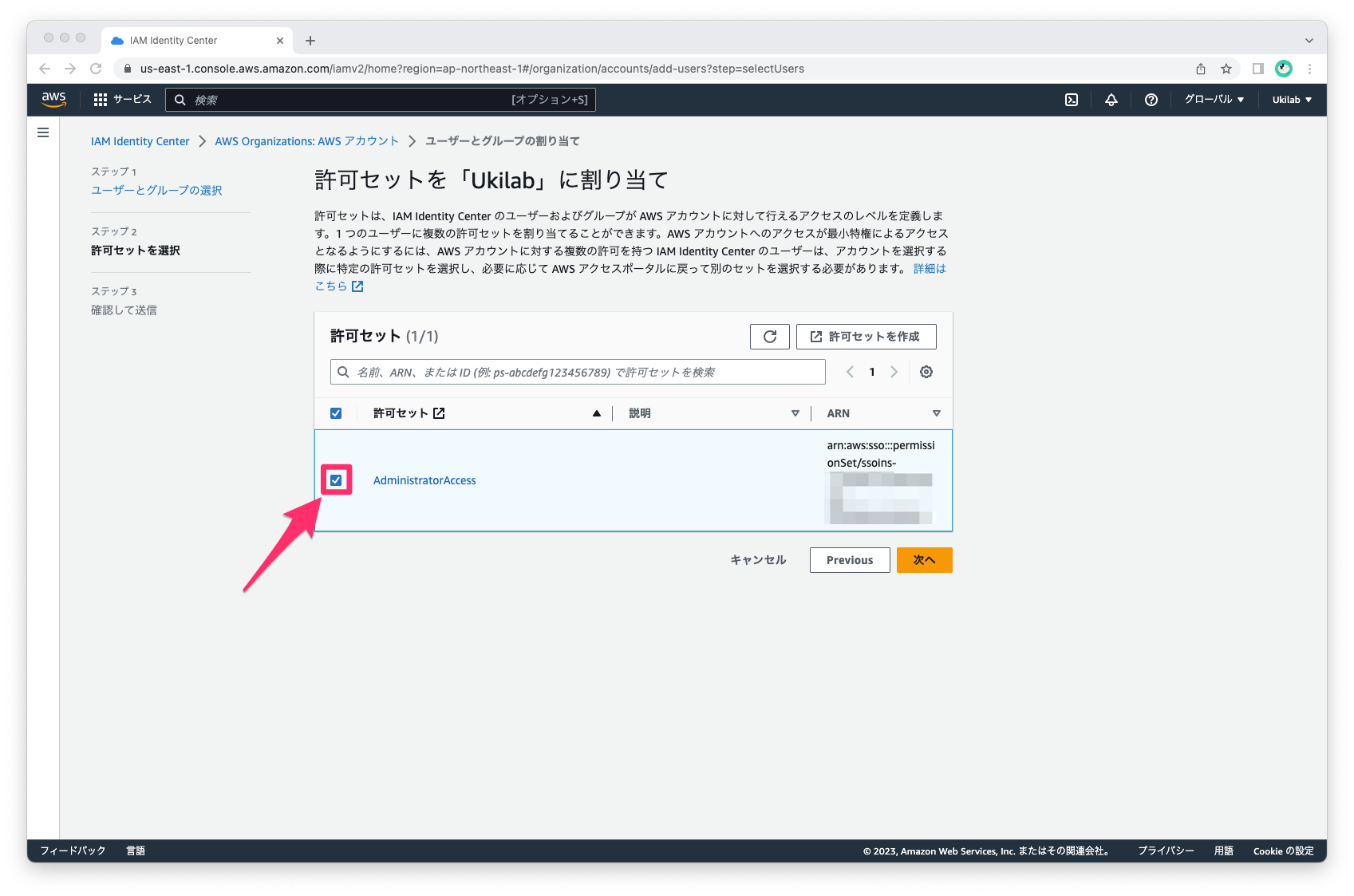Click the browser address bar URL
The width and height of the screenshot is (1354, 896).
472,69
